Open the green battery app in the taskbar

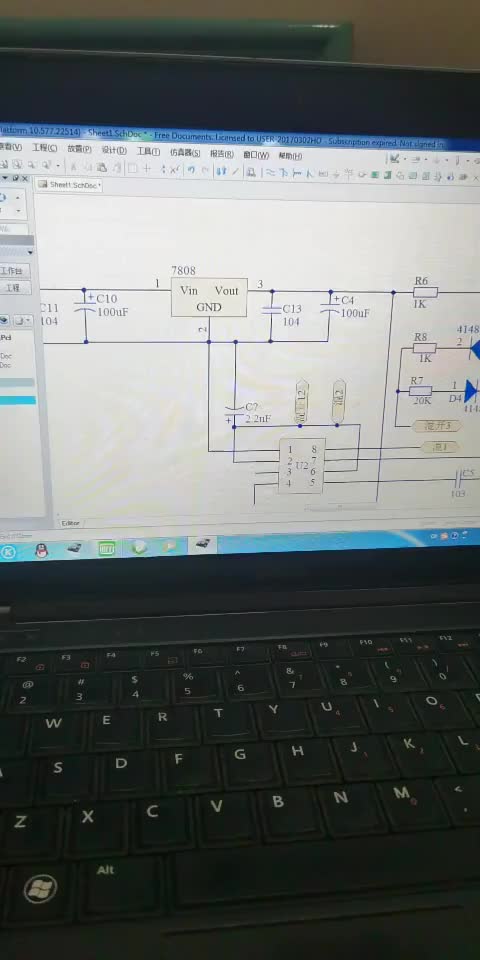[107, 548]
